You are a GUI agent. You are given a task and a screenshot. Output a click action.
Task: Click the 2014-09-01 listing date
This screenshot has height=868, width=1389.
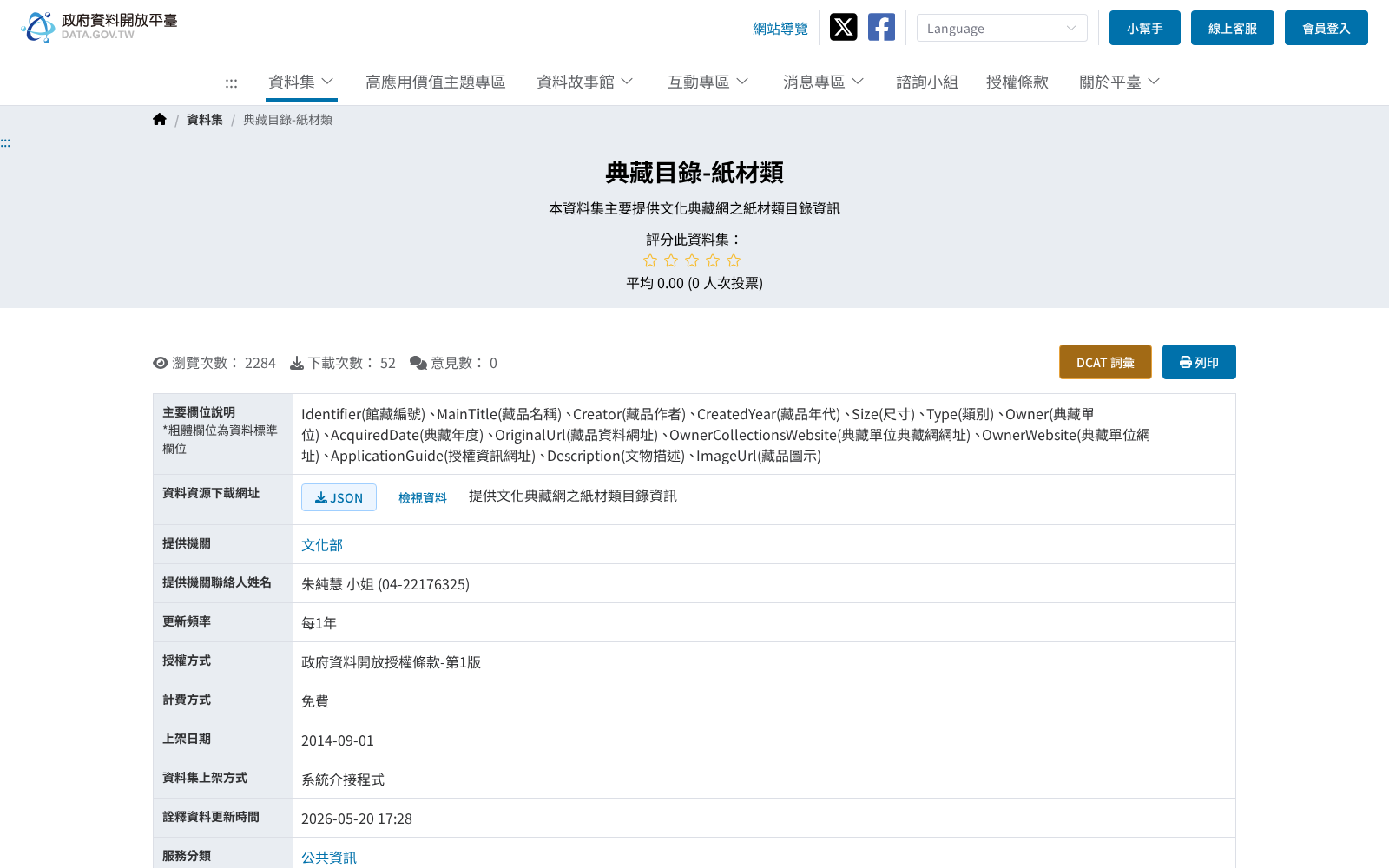(x=338, y=740)
